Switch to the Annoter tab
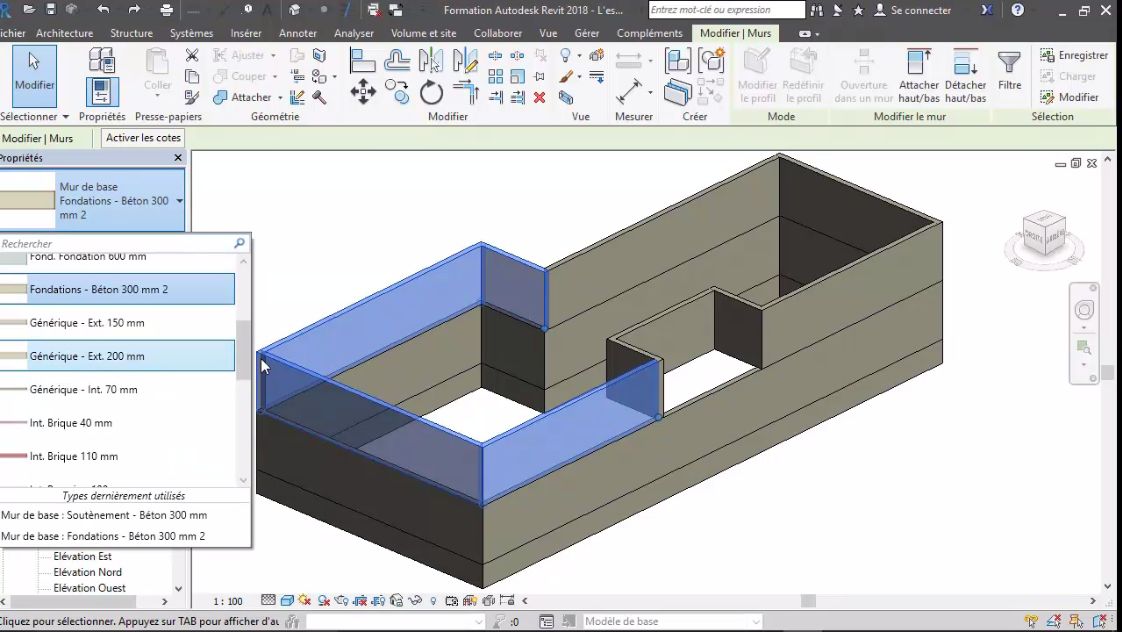Viewport: 1122px width, 632px height. click(297, 33)
